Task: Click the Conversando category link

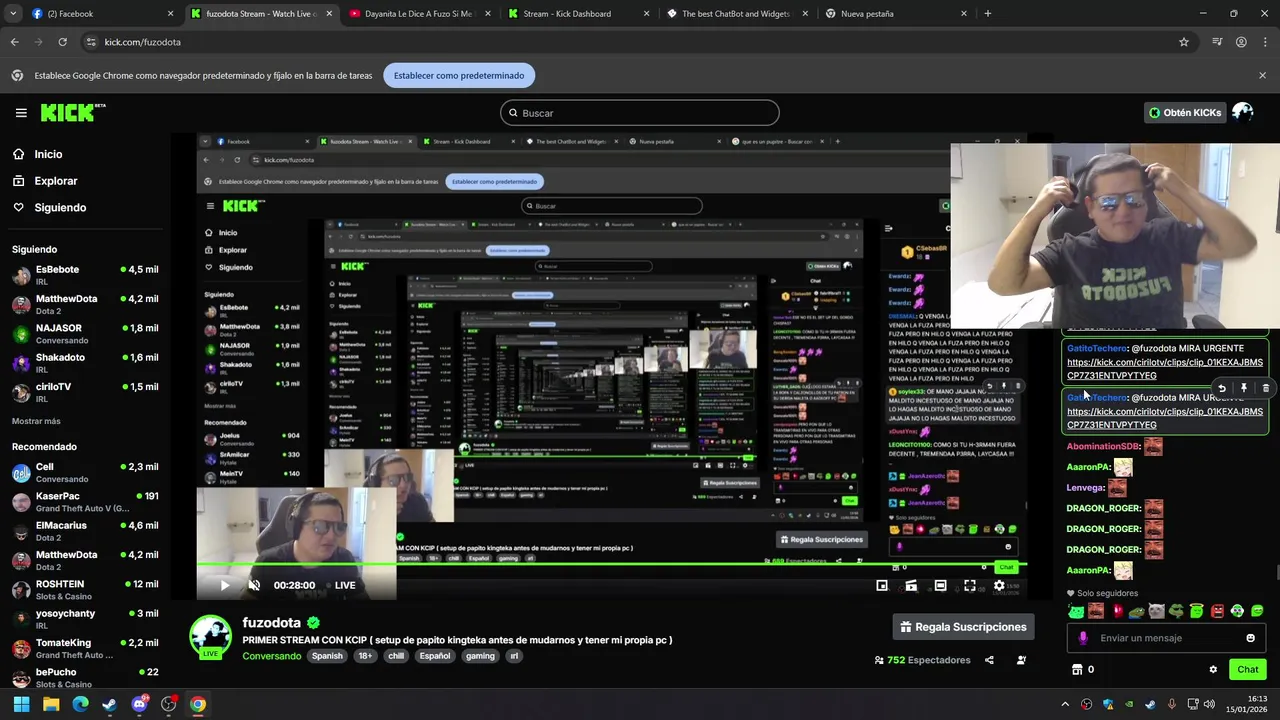Action: point(271,656)
